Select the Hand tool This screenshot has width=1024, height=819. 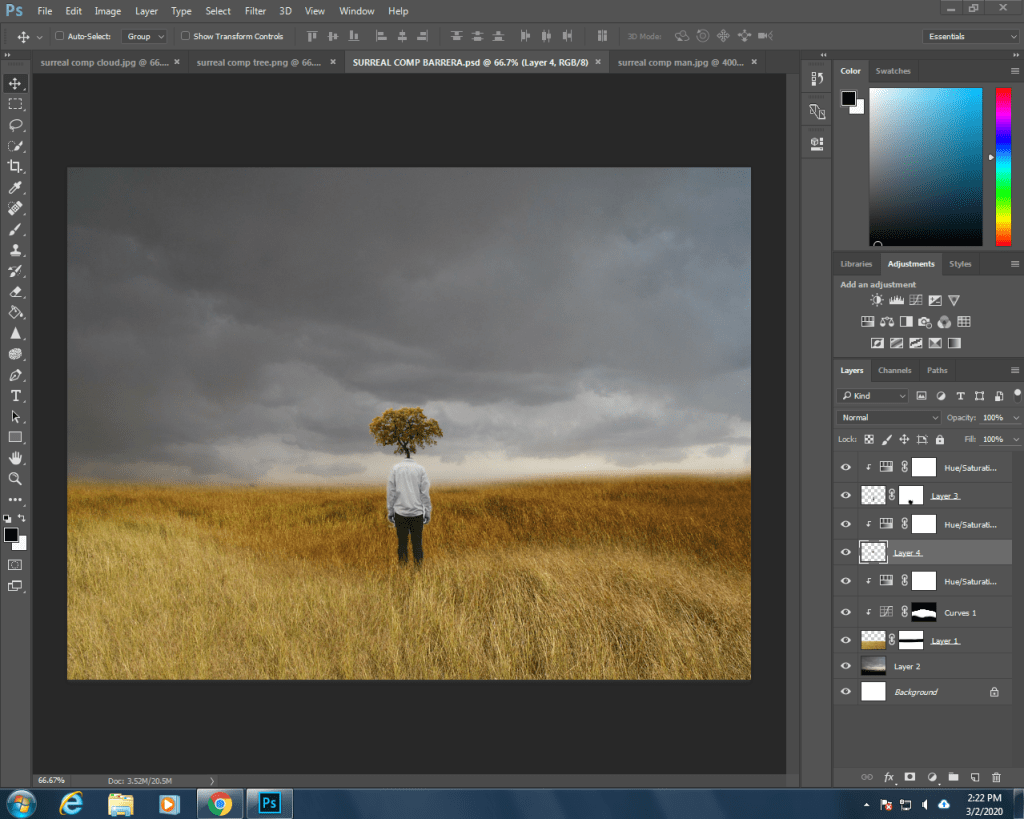point(15,458)
